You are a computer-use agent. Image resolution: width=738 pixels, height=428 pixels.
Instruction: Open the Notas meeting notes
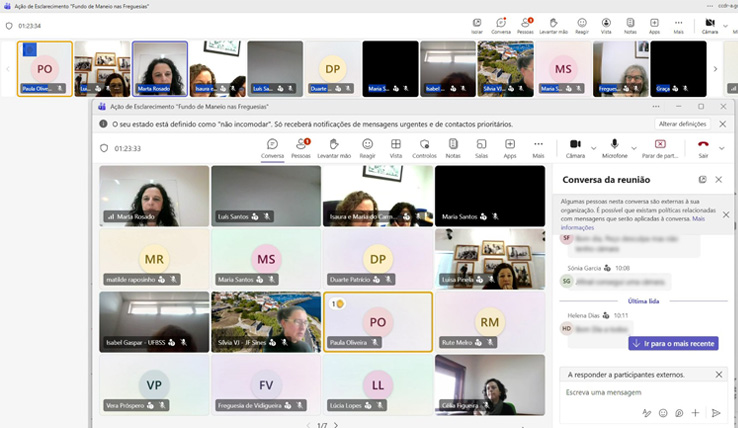point(453,148)
